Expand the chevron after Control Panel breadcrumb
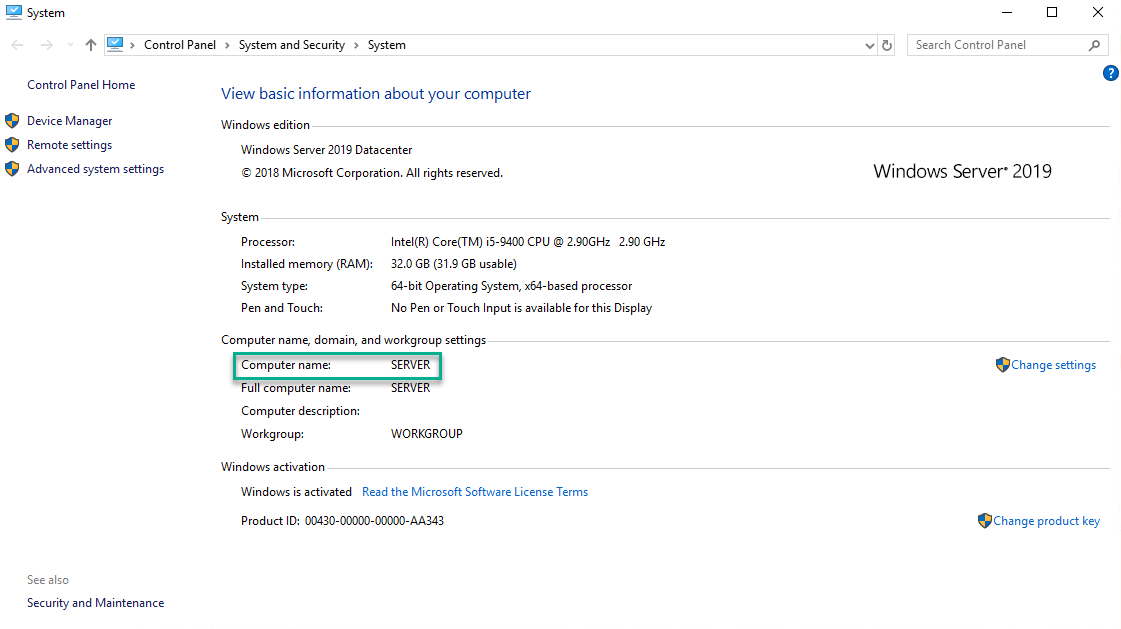Viewport: 1121px width, 629px height. pos(227,45)
